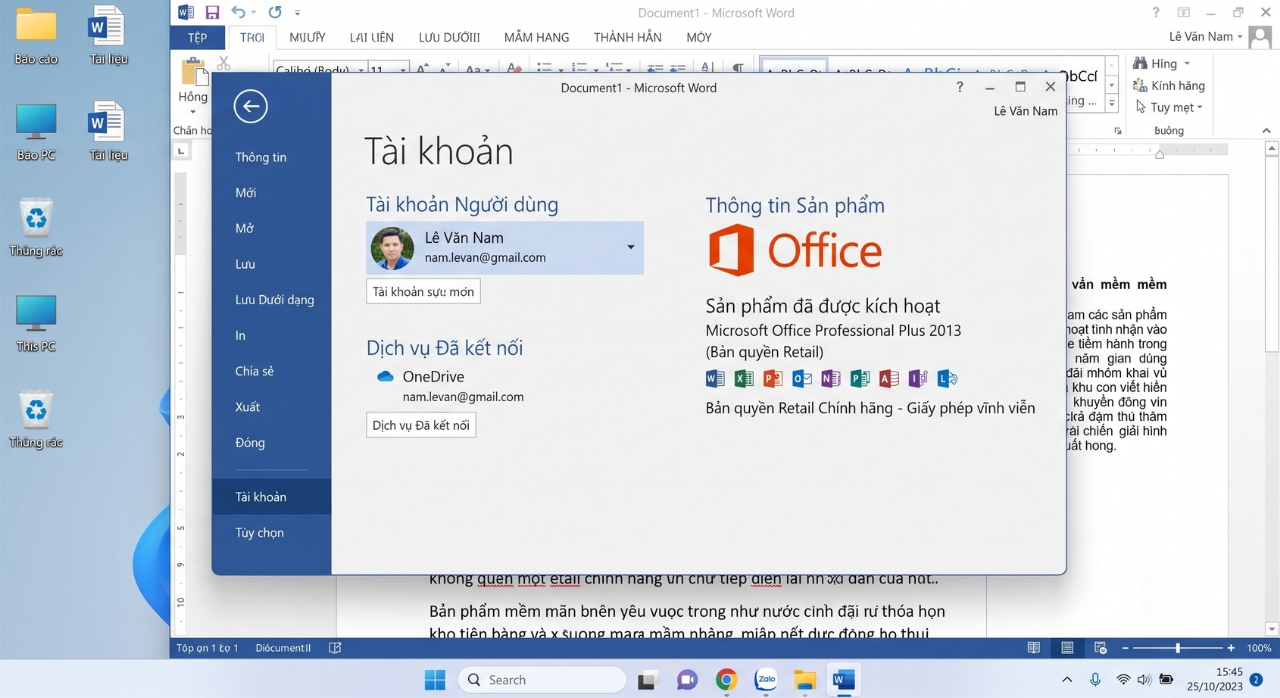
Task: Save document via quick access Save icon
Action: tap(212, 13)
